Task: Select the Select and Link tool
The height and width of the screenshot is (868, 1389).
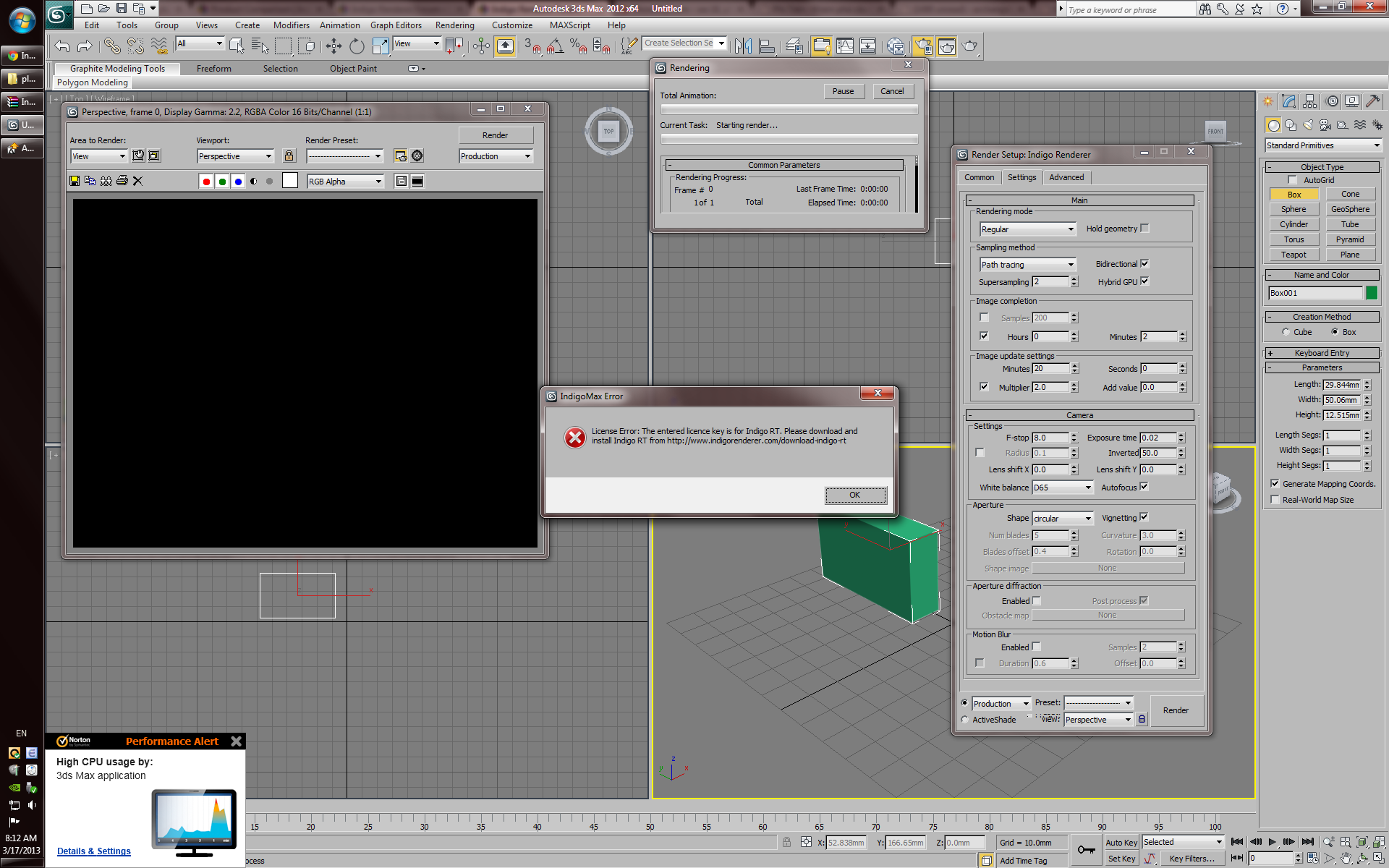Action: (112, 46)
